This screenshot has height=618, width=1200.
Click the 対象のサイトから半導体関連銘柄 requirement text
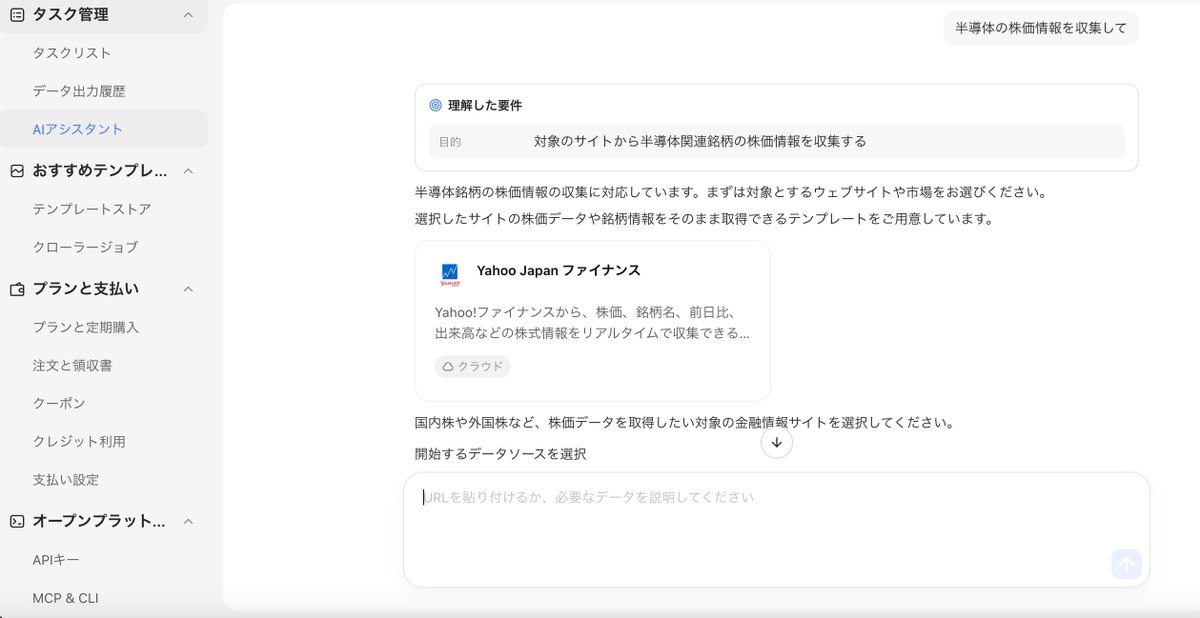pos(700,142)
